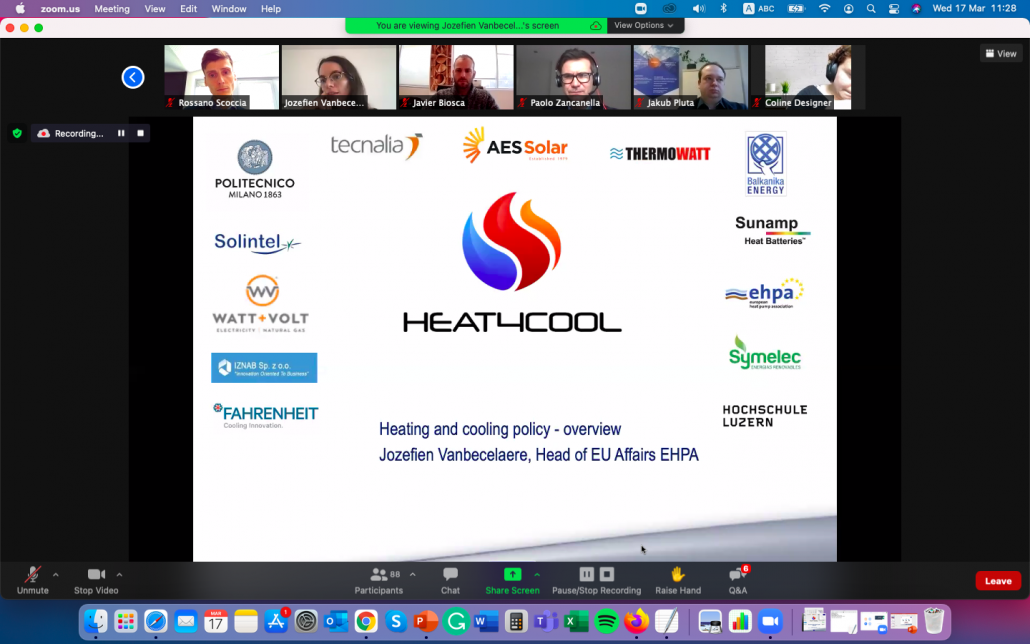Image resolution: width=1030 pixels, height=644 pixels.
Task: Pause recording via the top-left Recording indicator
Action: 121,133
